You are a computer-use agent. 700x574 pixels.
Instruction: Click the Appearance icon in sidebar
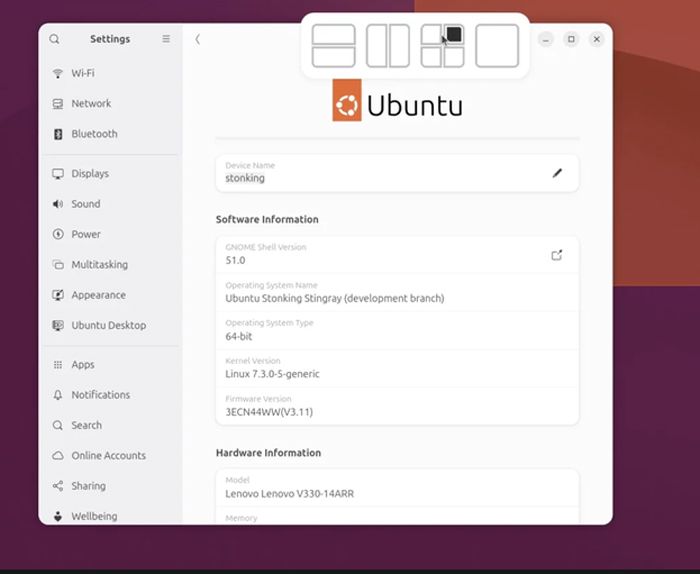58,295
